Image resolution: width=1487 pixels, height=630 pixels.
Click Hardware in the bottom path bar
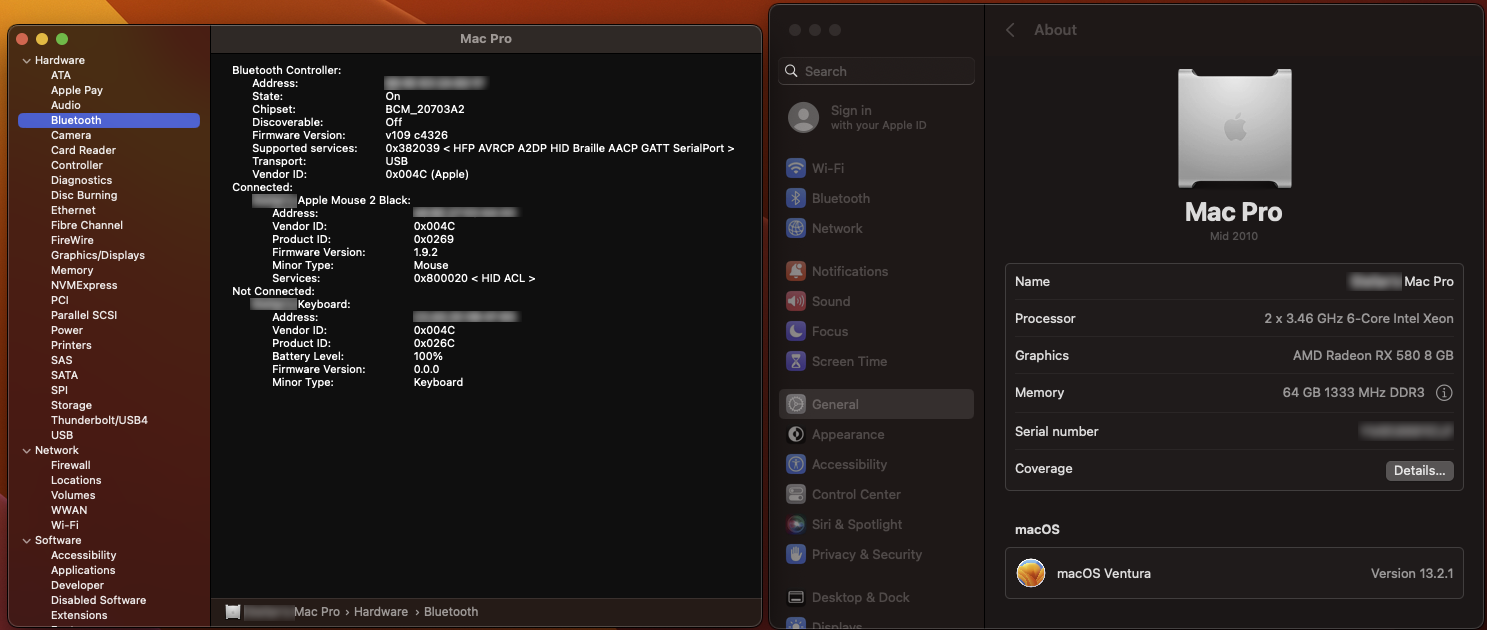[381, 612]
